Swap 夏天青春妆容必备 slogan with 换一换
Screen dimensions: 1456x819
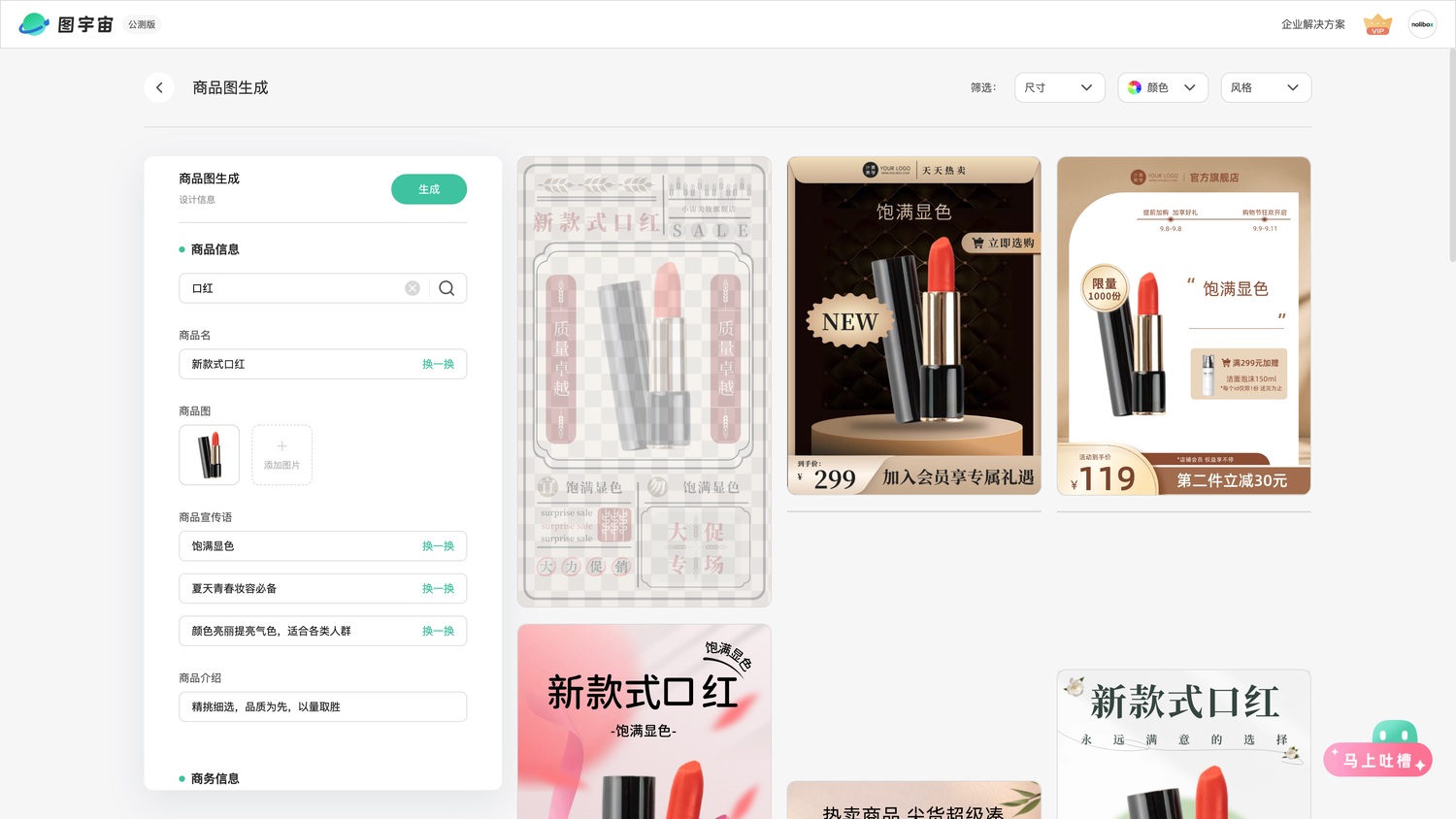(438, 589)
